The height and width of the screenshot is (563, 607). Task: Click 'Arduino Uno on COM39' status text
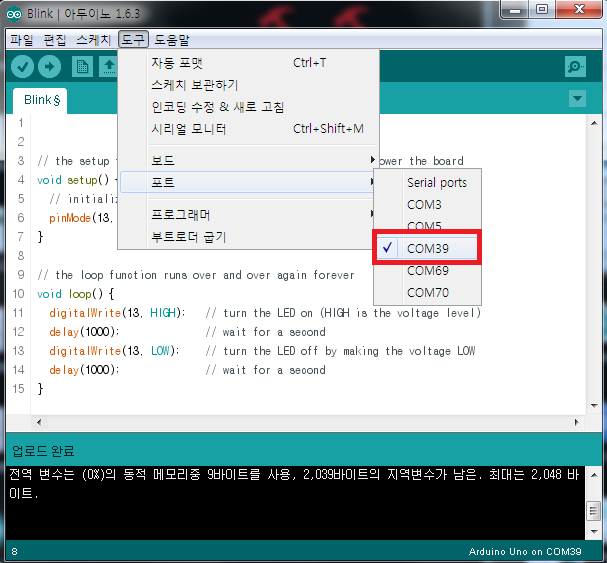click(525, 551)
